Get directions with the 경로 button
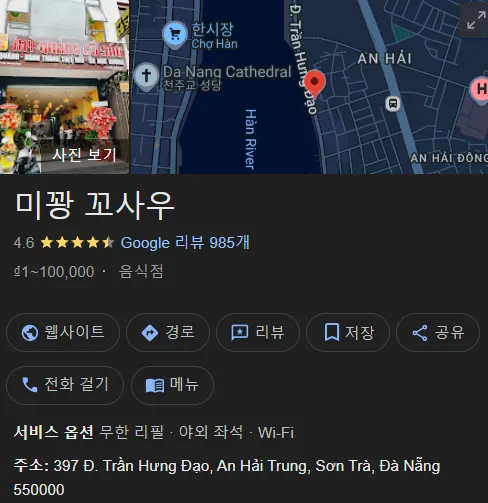The image size is (488, 503). 168,332
